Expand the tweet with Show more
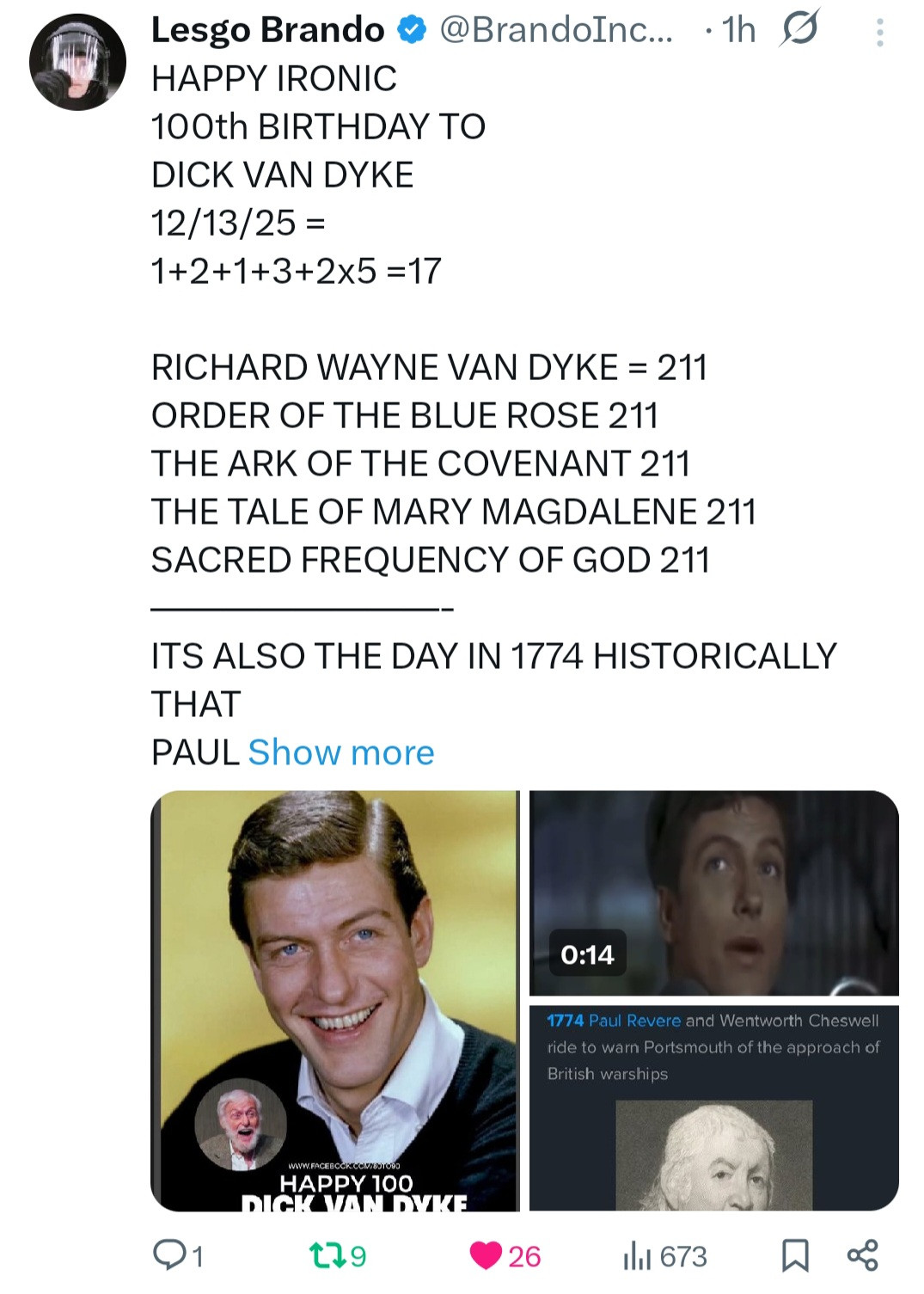The image size is (924, 1294). [341, 752]
